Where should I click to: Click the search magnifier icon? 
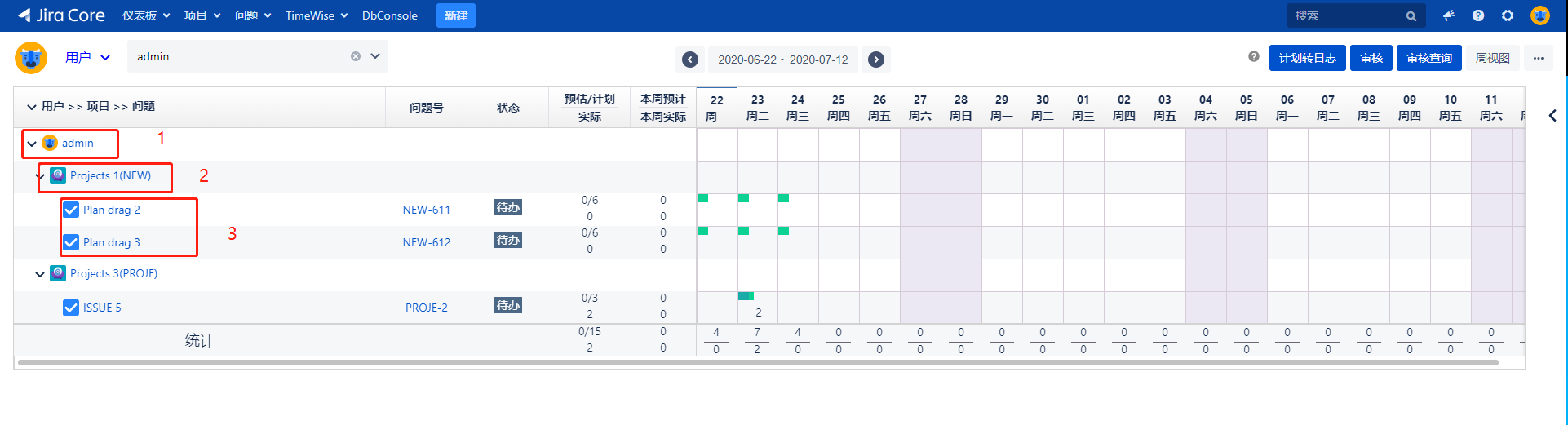[1411, 16]
